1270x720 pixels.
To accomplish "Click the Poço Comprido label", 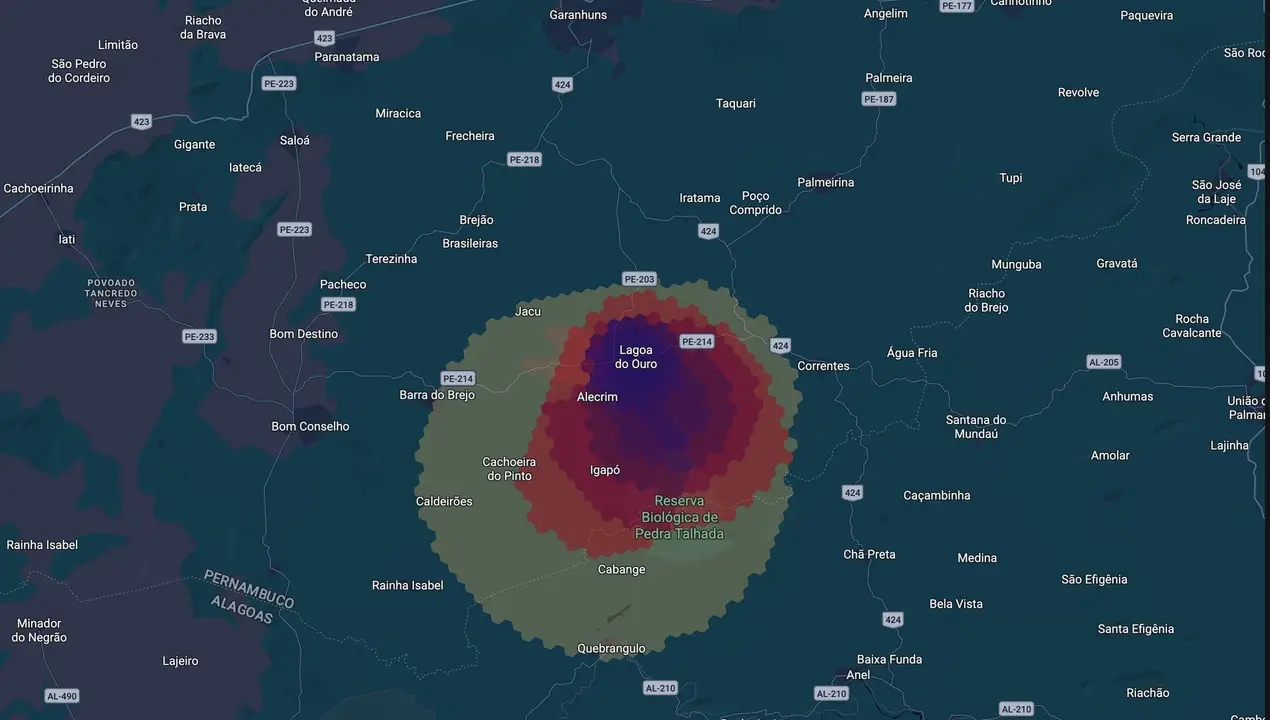I will click(x=756, y=203).
